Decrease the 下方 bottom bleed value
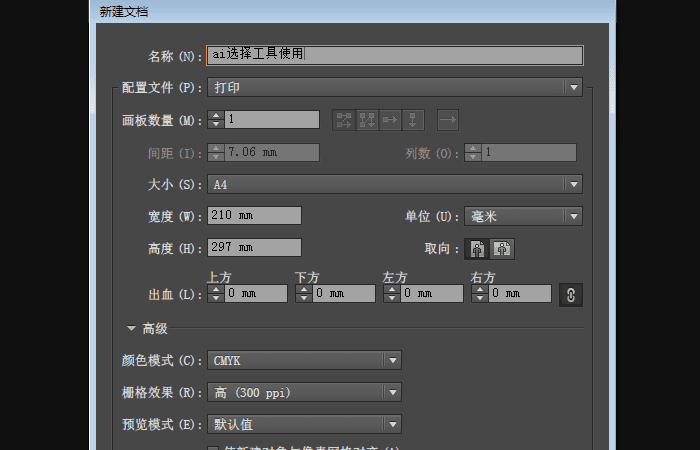Screen dimensions: 700x450 [x=304, y=298]
